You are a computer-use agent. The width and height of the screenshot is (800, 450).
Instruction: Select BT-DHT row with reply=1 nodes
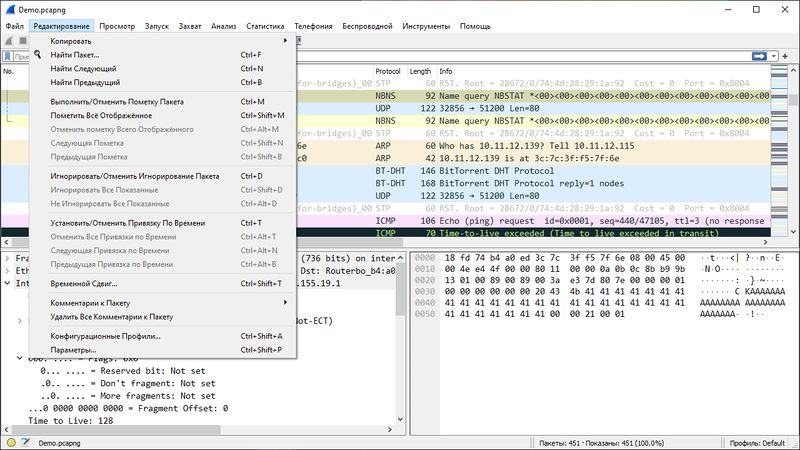pos(533,183)
